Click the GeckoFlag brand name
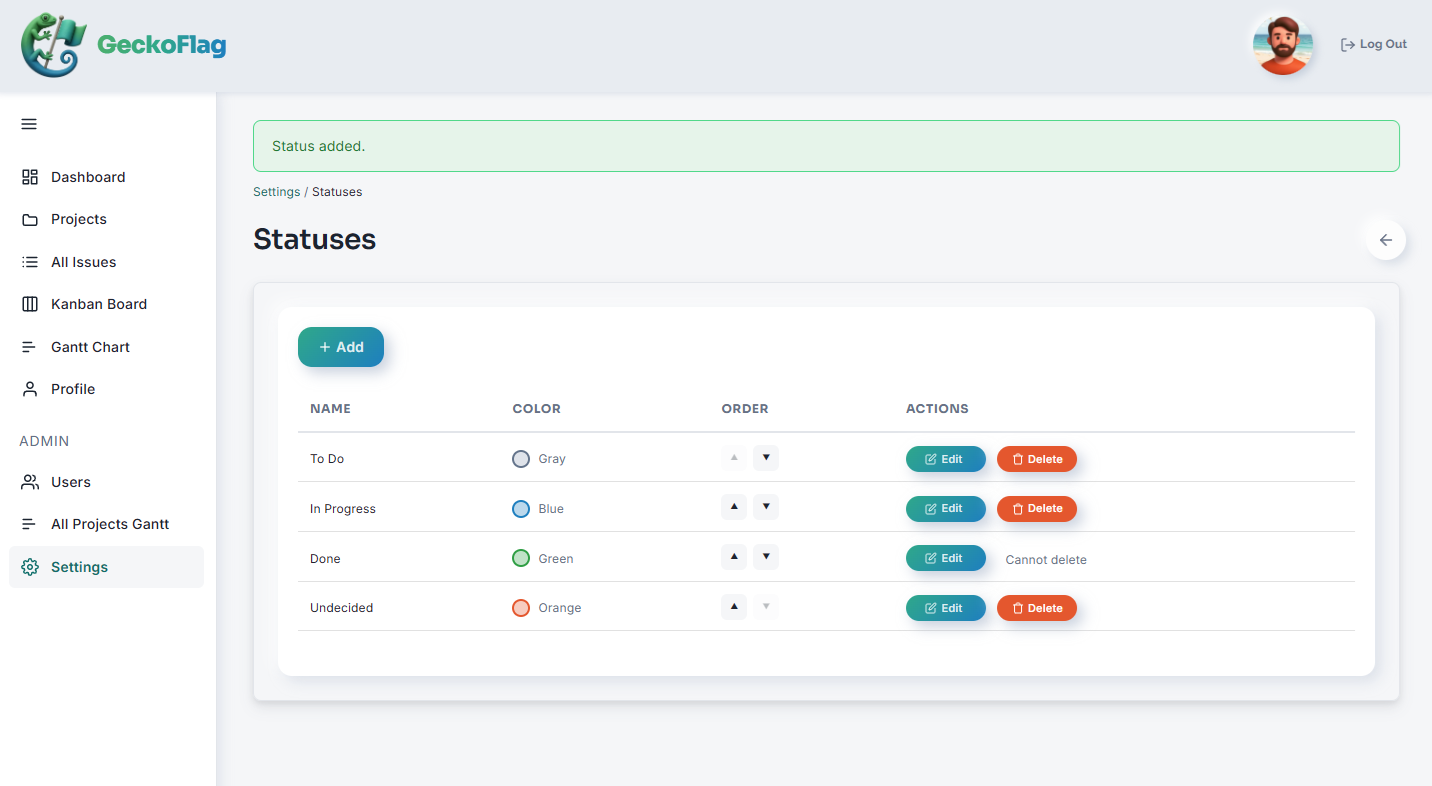The width and height of the screenshot is (1432, 786). [x=162, y=45]
